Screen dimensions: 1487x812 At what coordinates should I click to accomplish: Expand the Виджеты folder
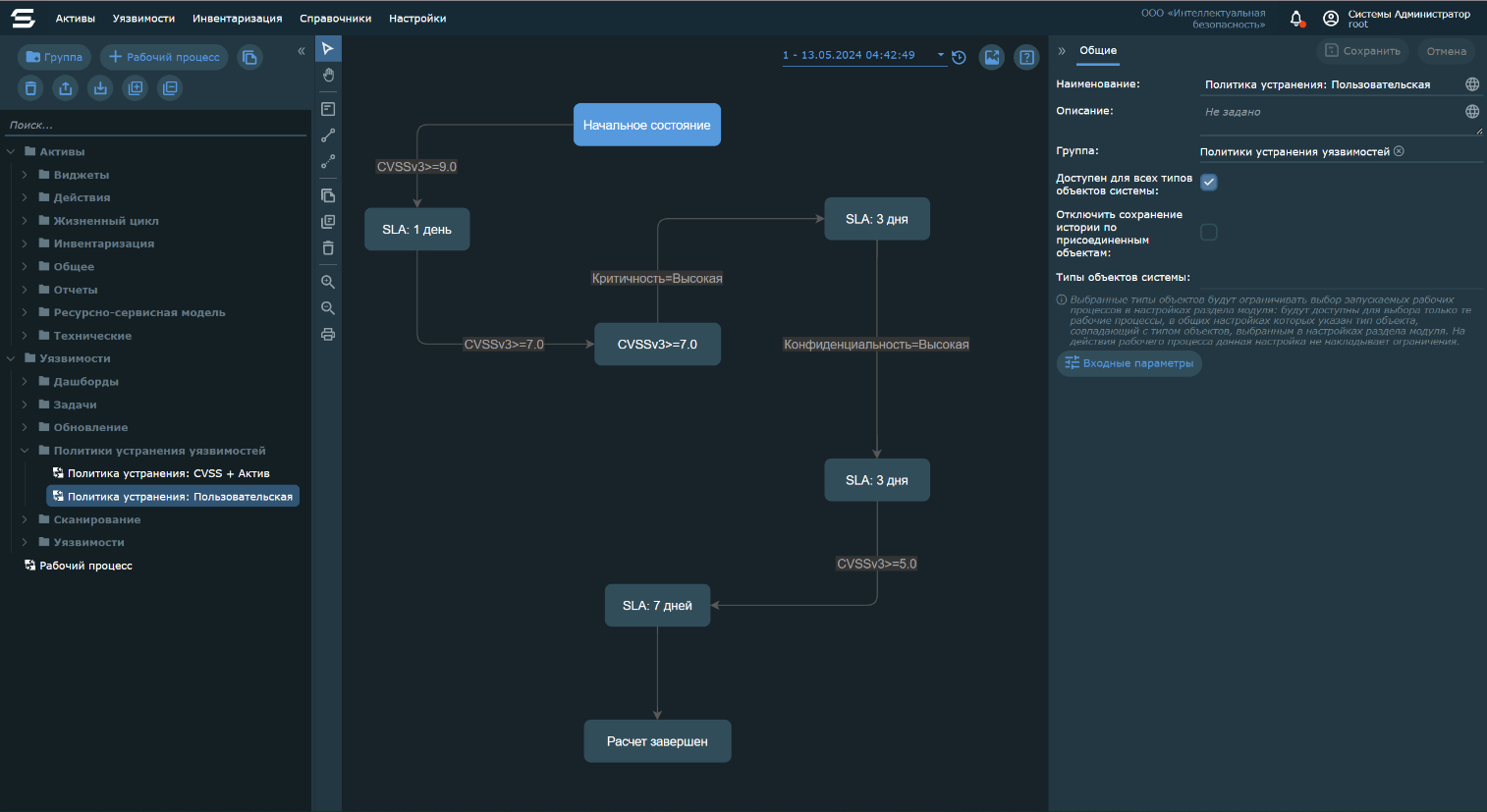(25, 175)
